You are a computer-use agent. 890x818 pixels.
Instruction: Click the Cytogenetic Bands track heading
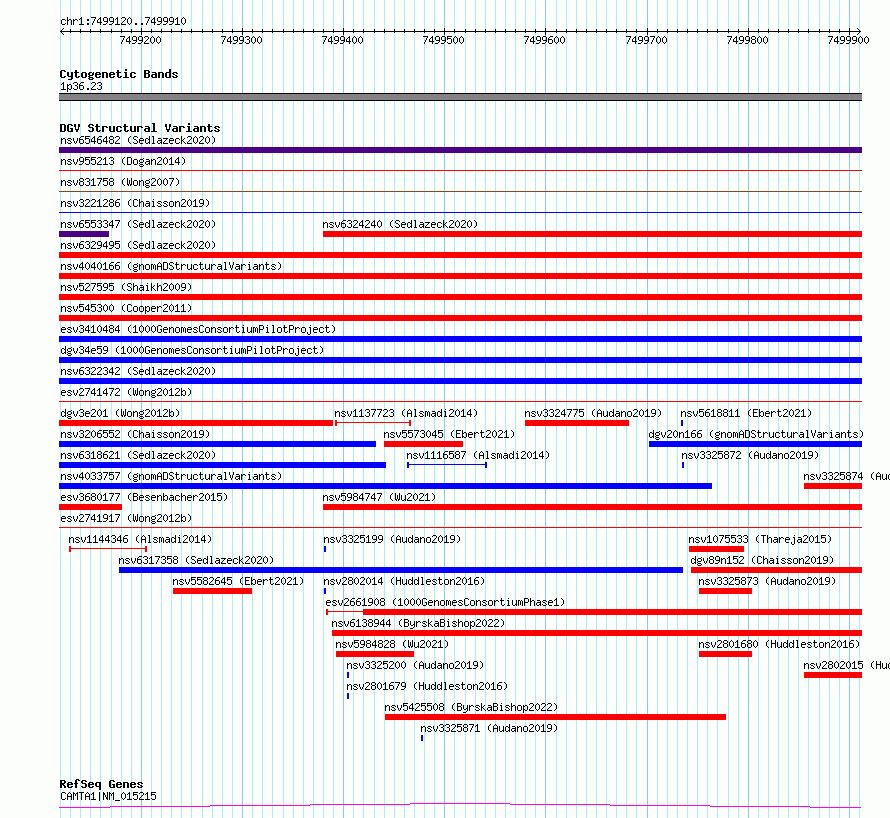coord(119,74)
